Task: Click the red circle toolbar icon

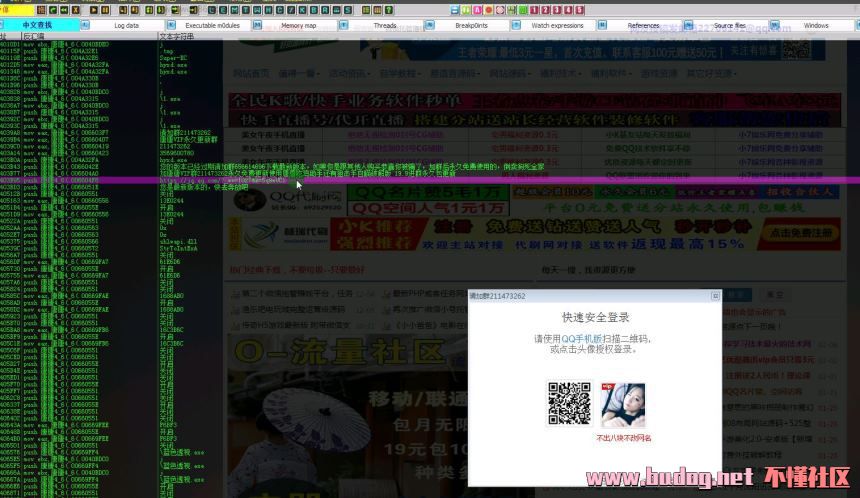Action: 489,10
